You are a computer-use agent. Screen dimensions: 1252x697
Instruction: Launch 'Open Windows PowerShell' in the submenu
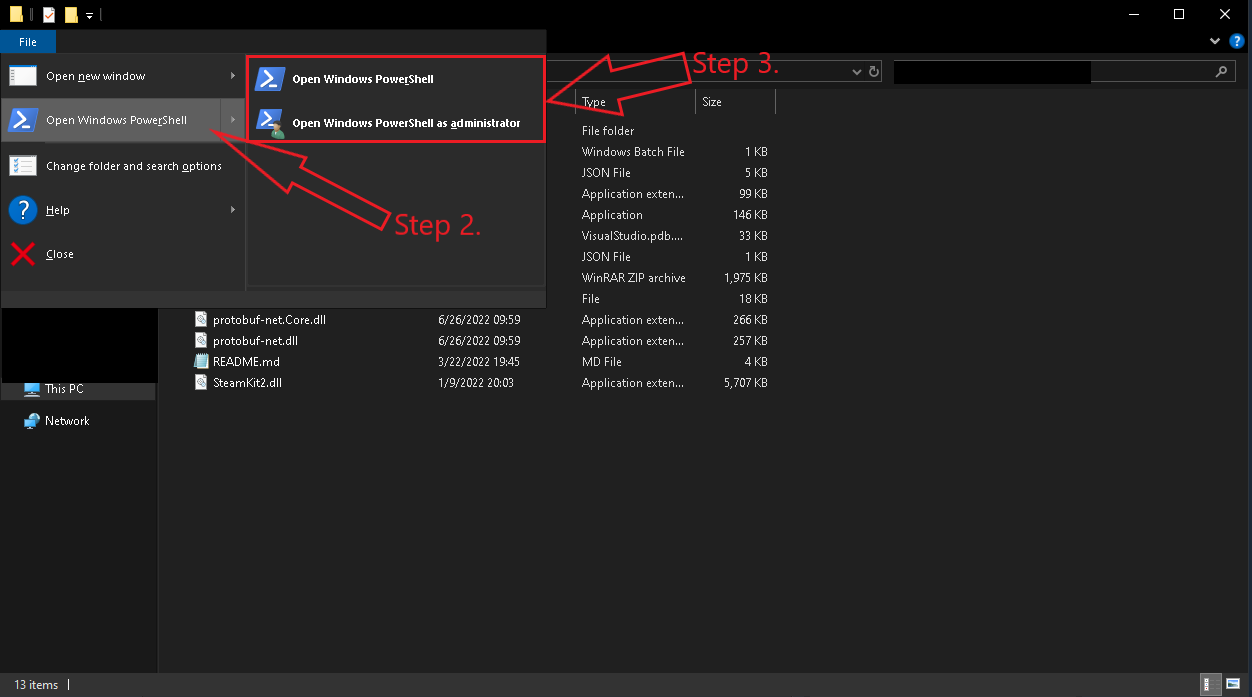tap(396, 79)
